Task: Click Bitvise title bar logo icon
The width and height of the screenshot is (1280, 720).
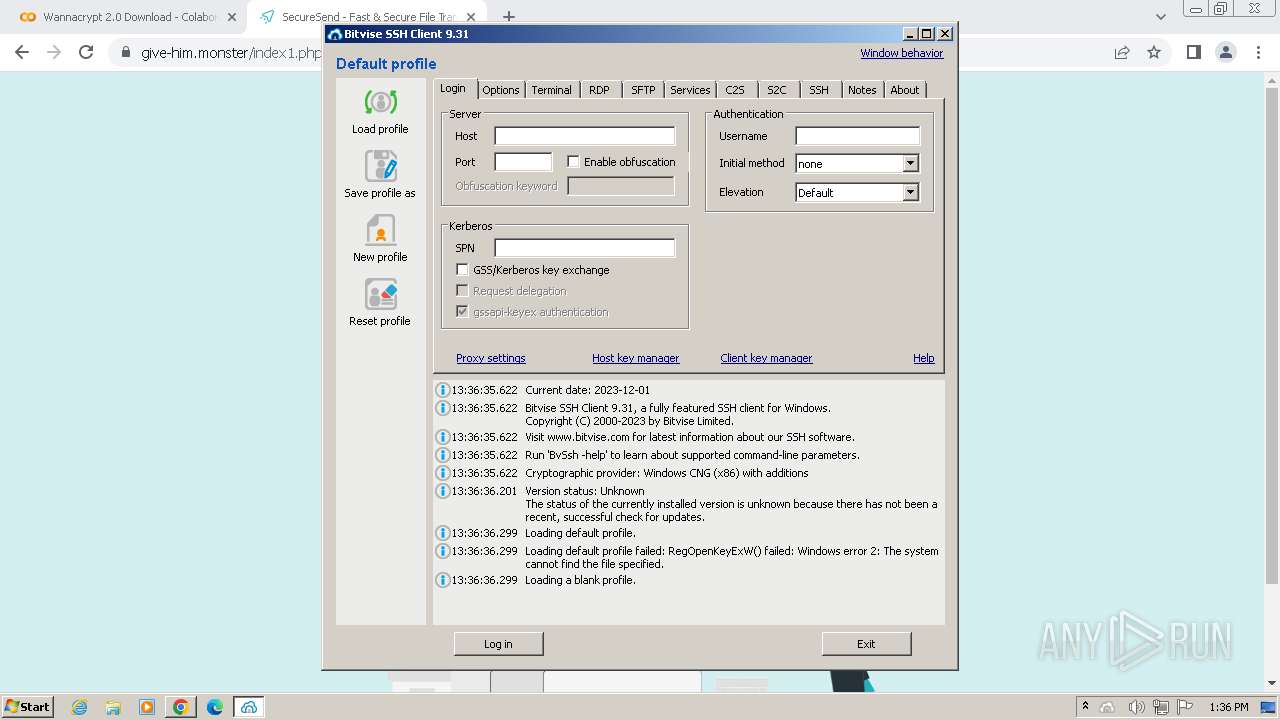Action: coord(335,34)
